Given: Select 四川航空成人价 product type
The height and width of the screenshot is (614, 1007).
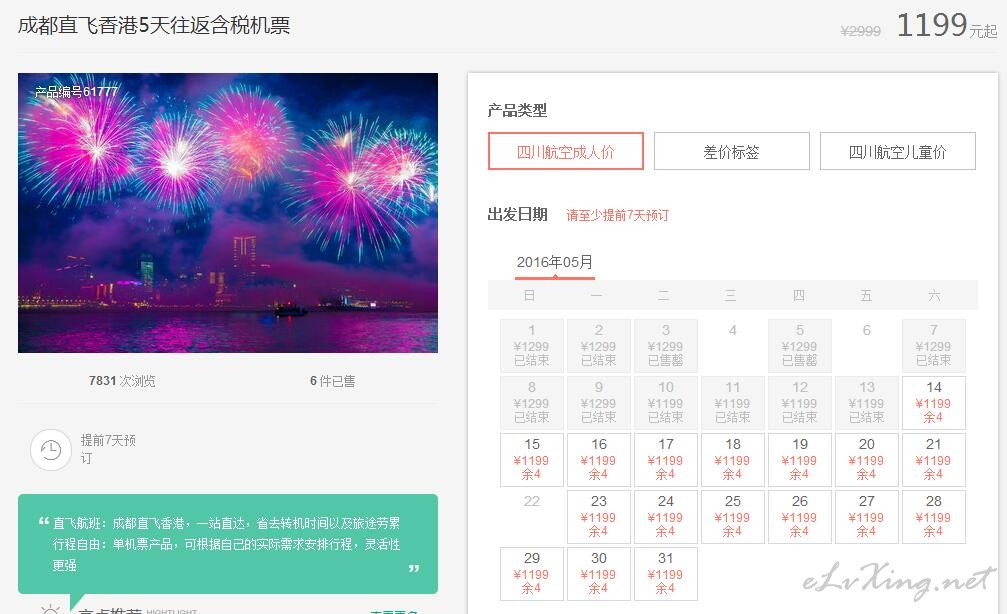Looking at the screenshot, I should 566,152.
